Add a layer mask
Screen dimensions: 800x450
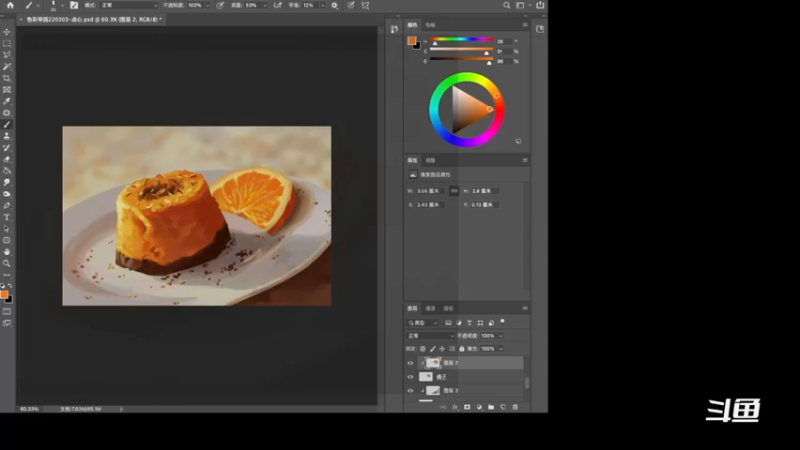point(467,407)
